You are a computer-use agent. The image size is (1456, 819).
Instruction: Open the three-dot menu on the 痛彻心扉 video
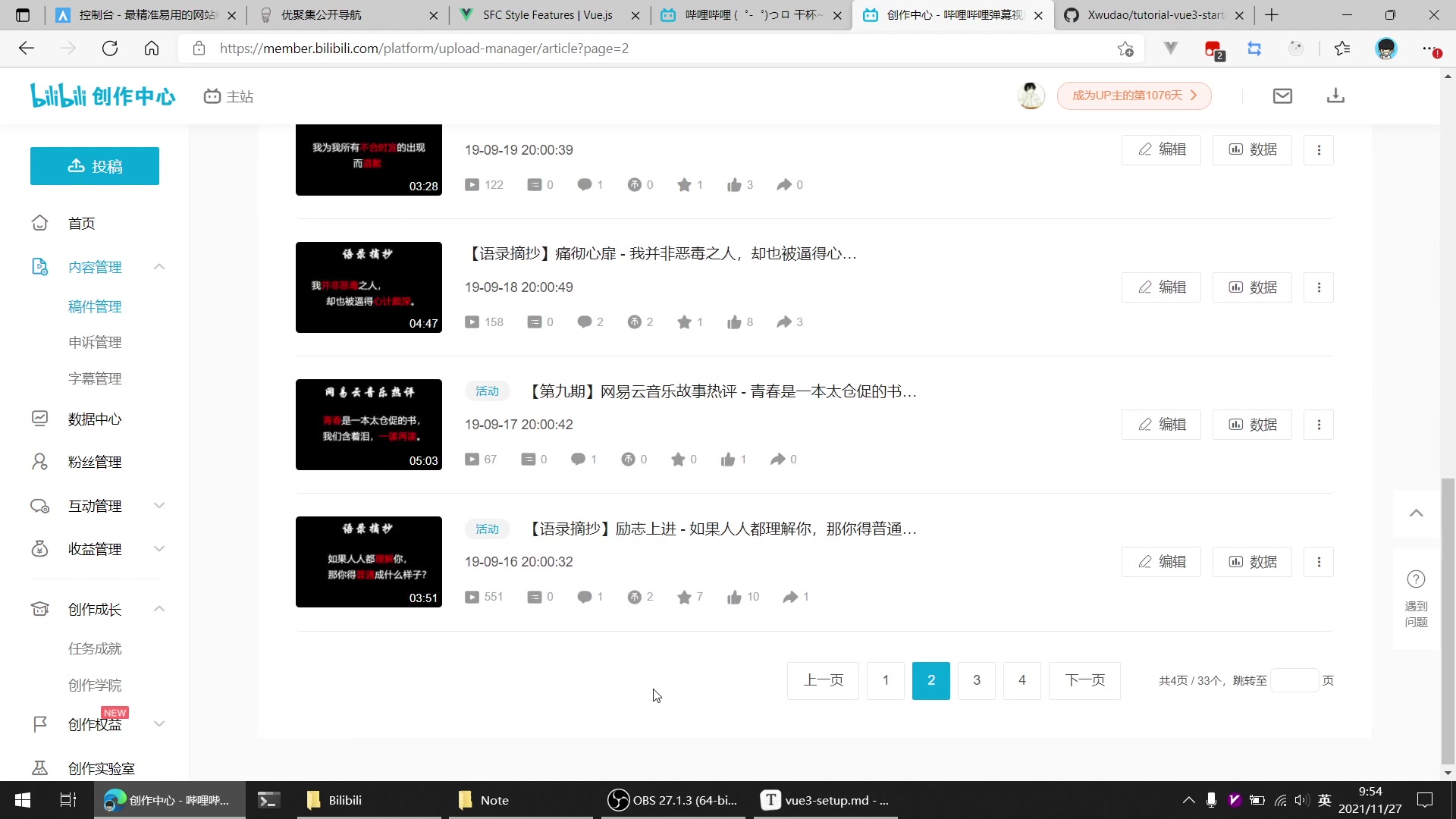1319,287
